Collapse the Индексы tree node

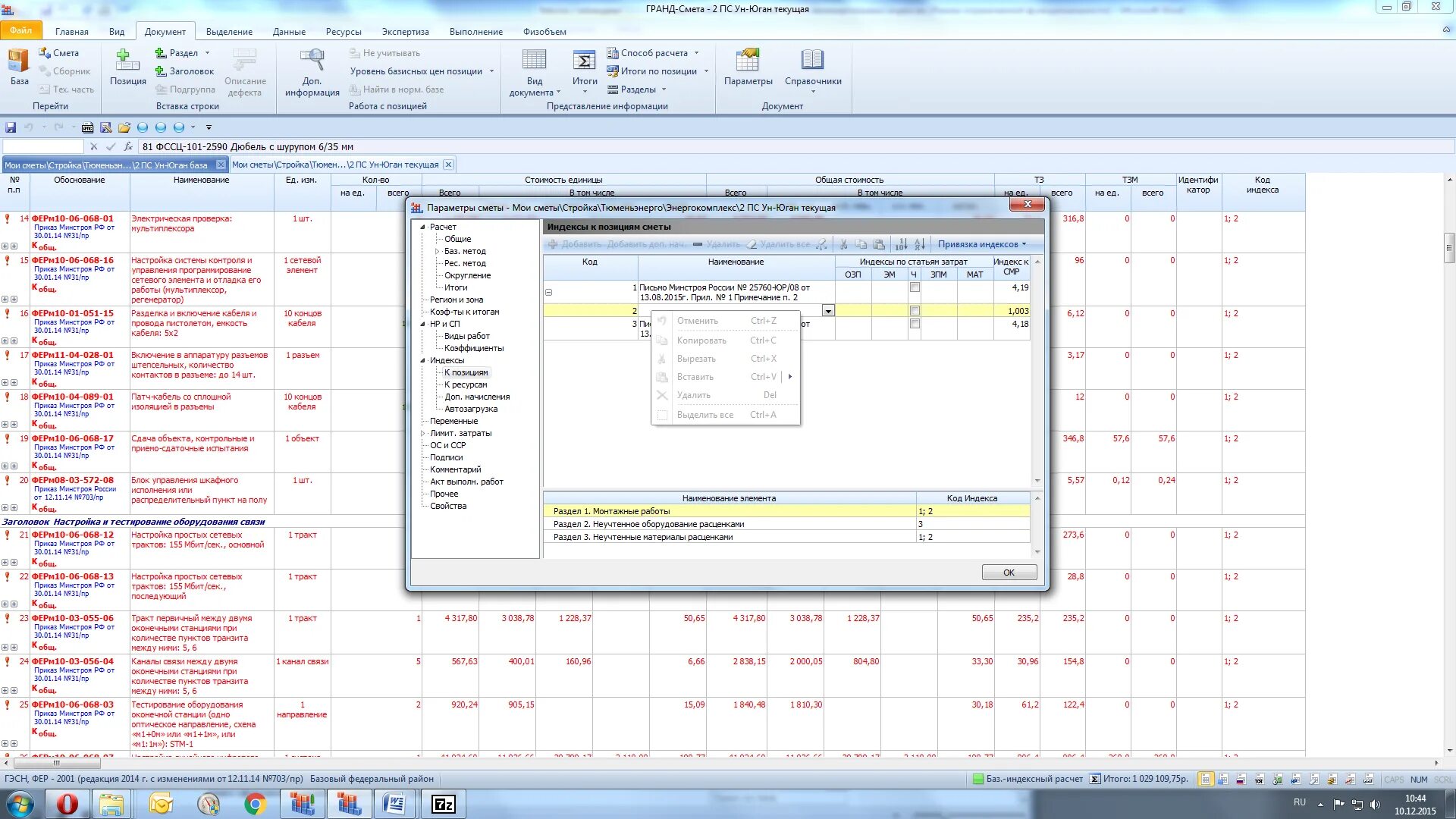[422, 360]
